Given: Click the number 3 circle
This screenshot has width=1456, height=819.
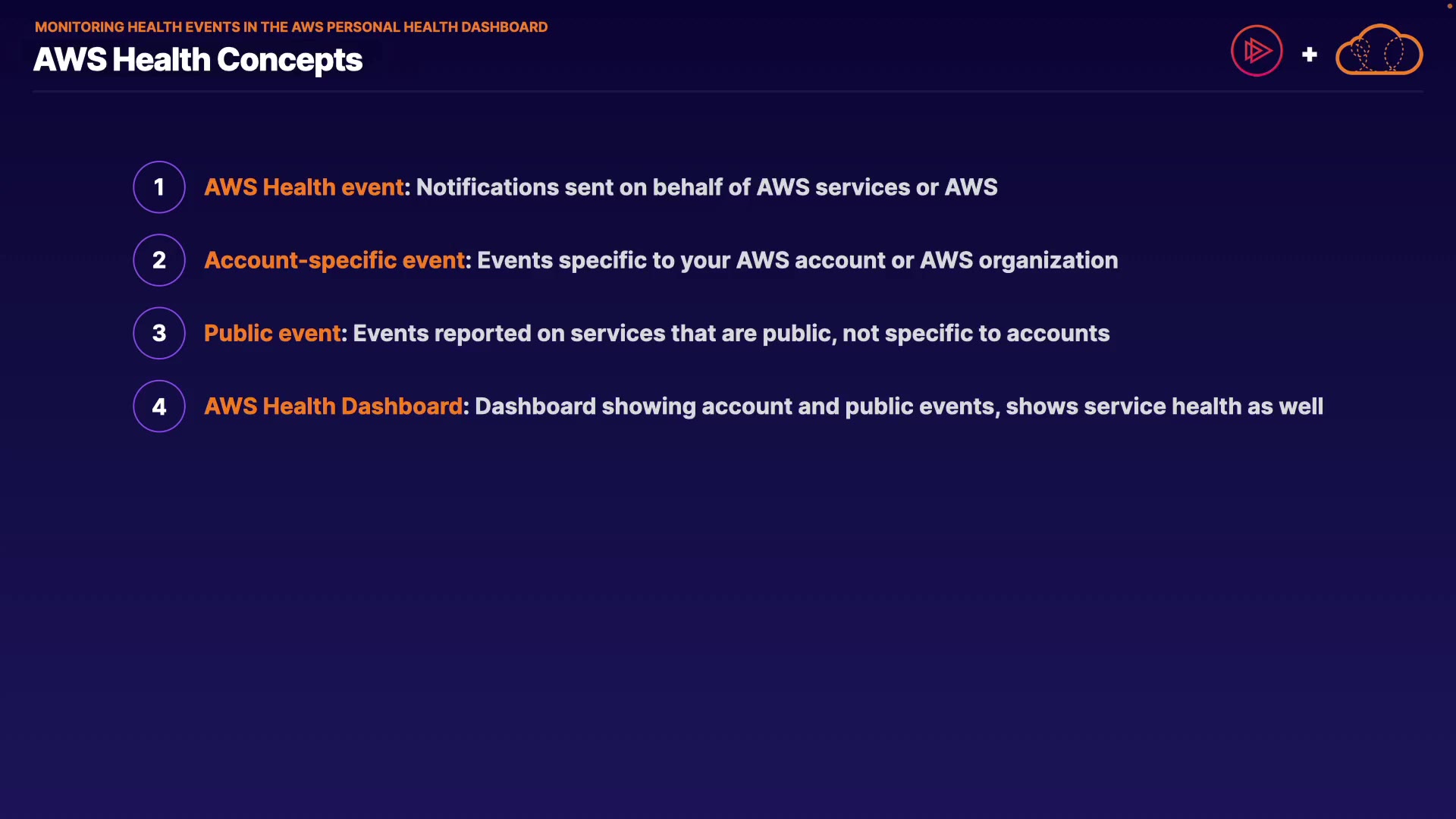Looking at the screenshot, I should click(159, 333).
